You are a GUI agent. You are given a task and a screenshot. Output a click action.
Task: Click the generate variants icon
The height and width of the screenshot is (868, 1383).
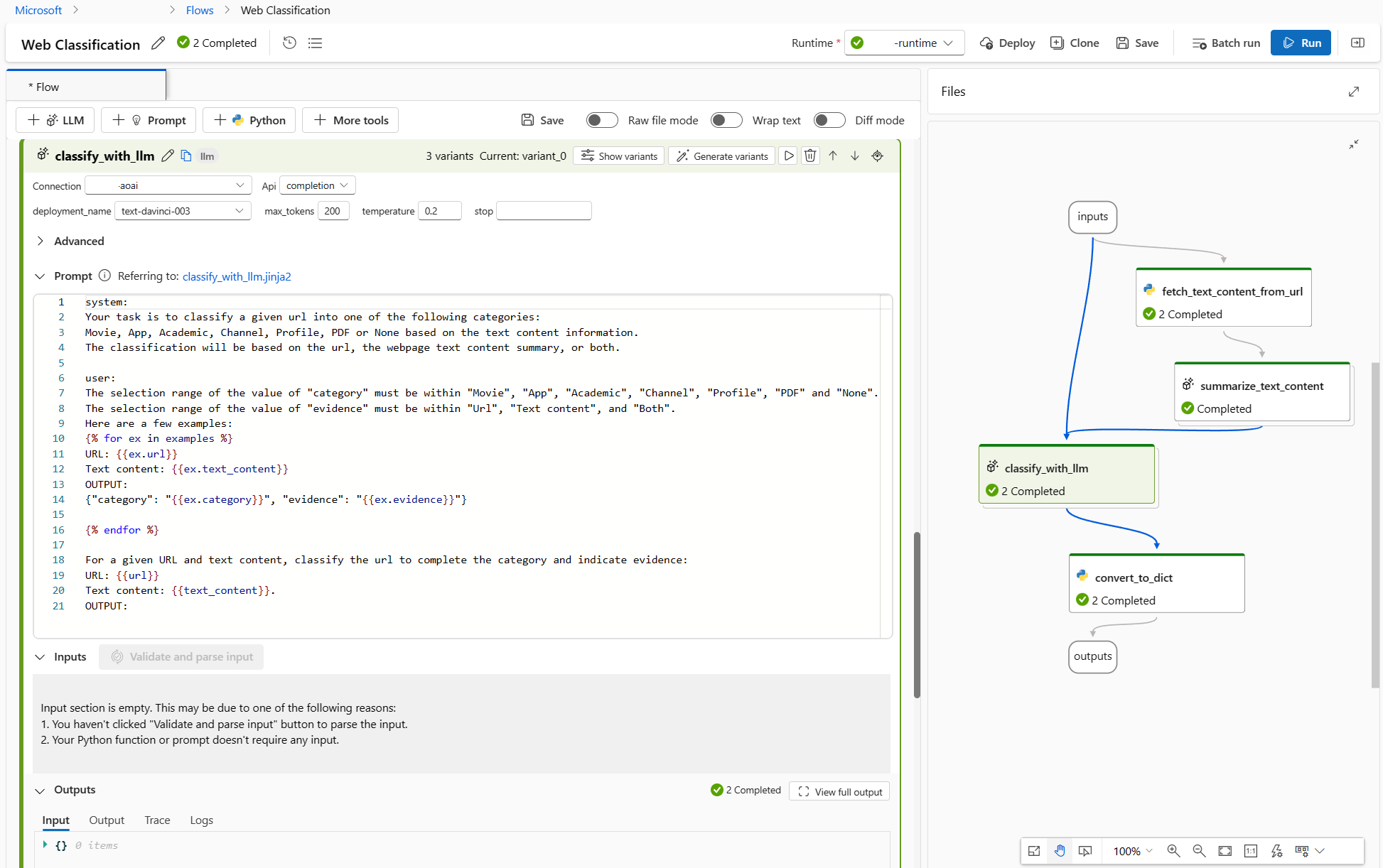pos(721,155)
